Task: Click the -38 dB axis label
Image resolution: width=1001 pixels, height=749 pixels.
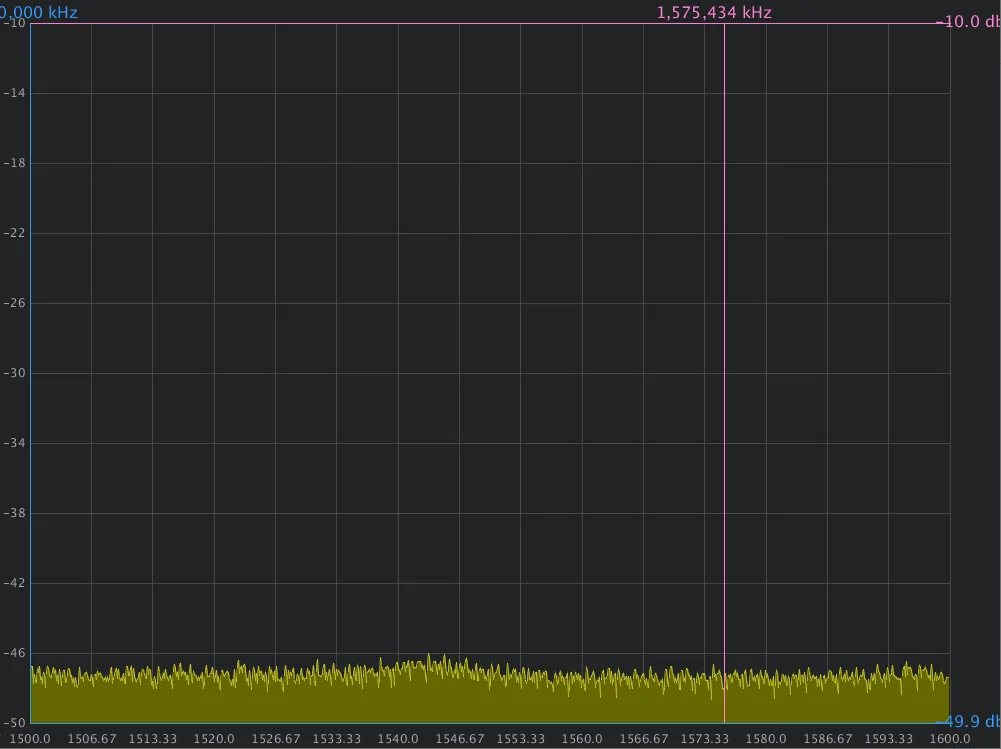Action: pyautogui.click(x=14, y=513)
